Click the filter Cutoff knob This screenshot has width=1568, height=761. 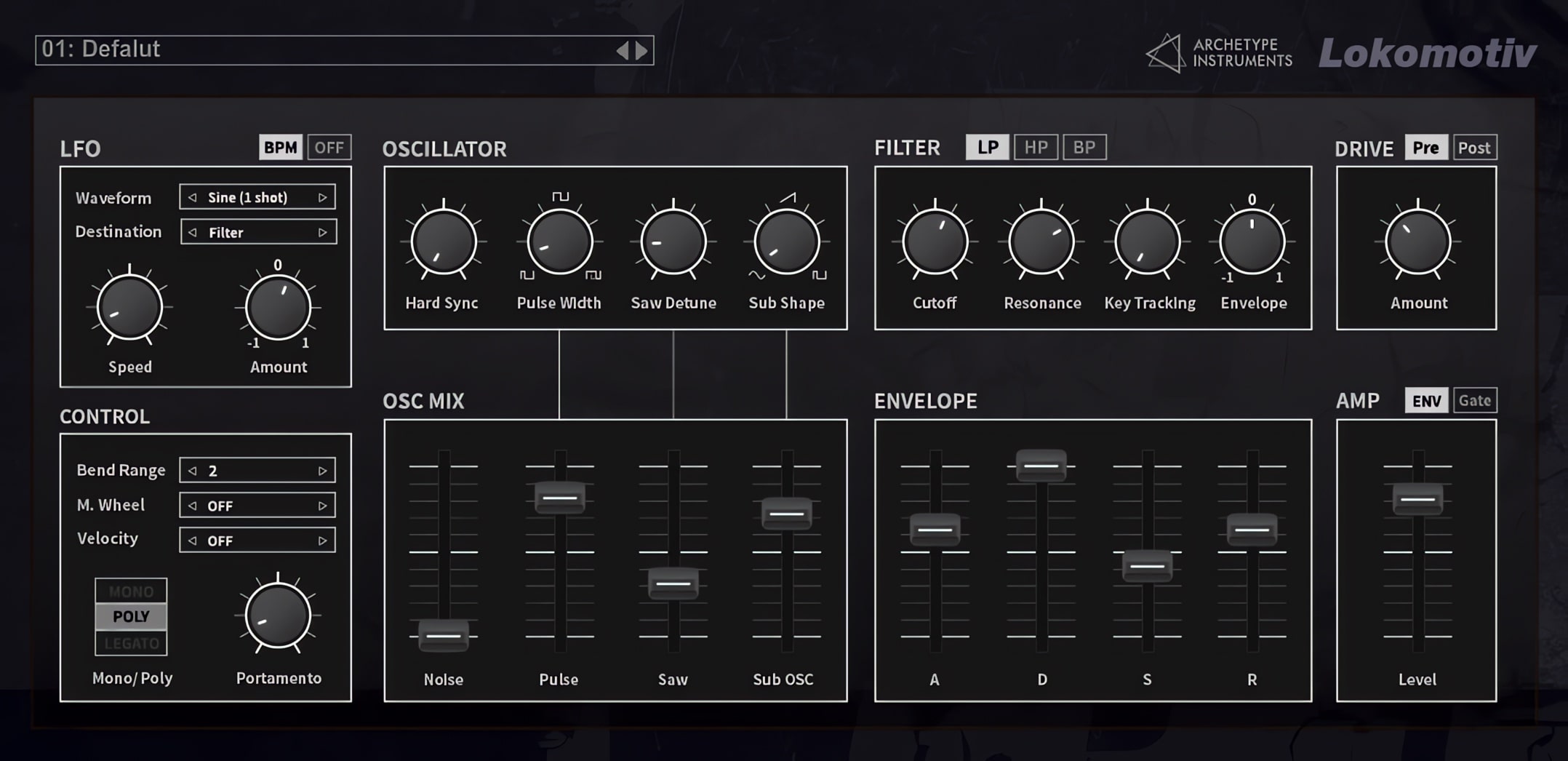click(x=935, y=242)
